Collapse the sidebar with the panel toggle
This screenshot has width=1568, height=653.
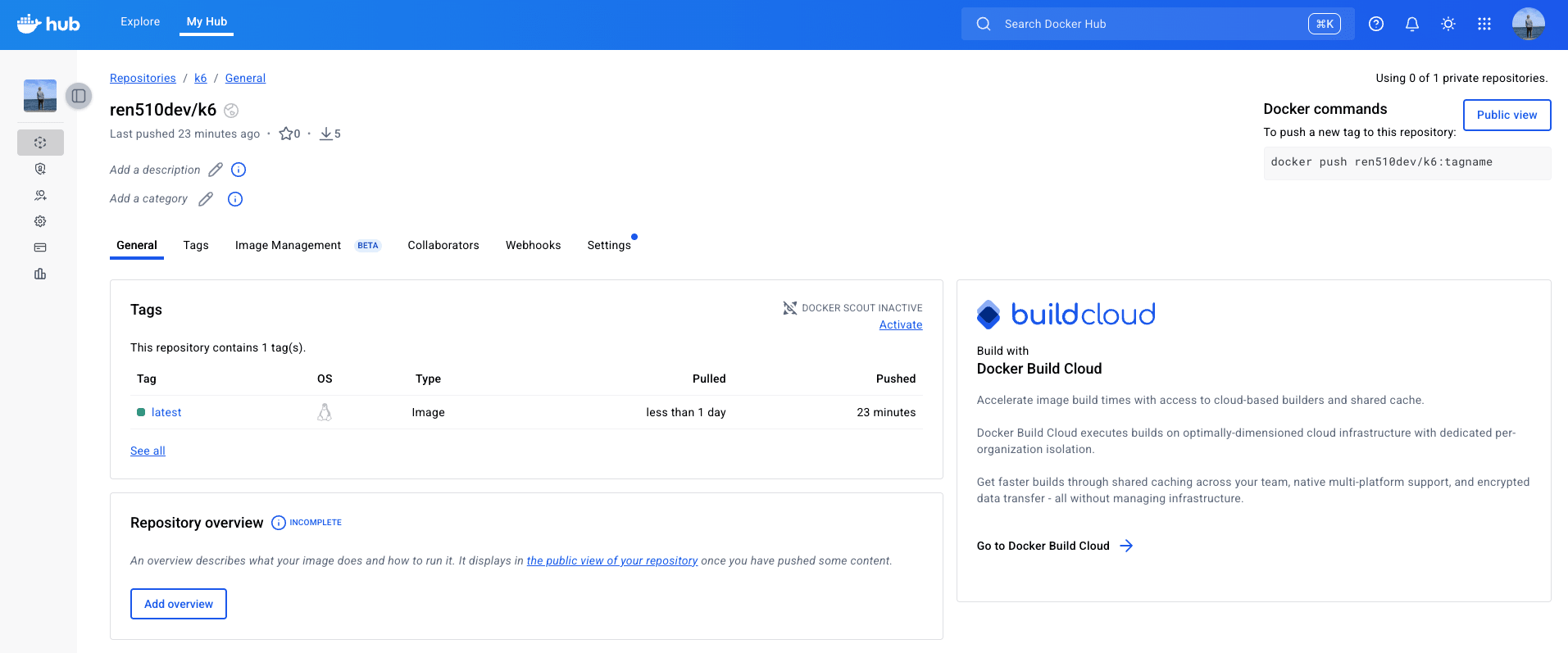click(79, 96)
